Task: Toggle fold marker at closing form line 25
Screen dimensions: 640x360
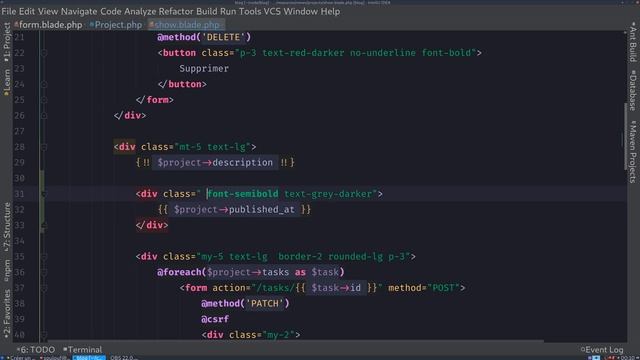Action: point(44,100)
